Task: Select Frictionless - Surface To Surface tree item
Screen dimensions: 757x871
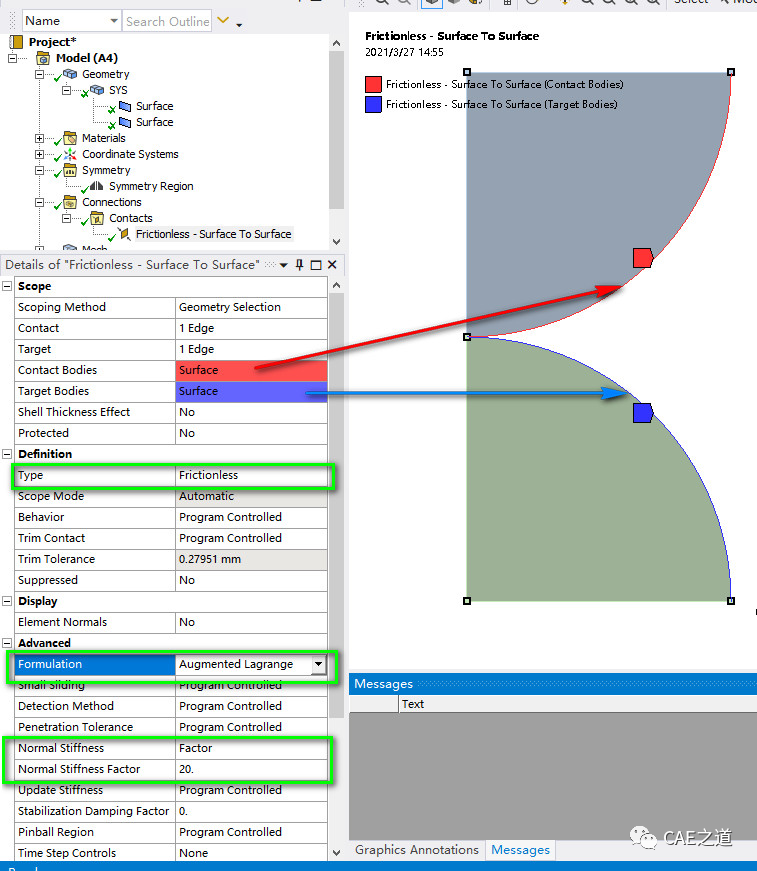Action: (213, 234)
